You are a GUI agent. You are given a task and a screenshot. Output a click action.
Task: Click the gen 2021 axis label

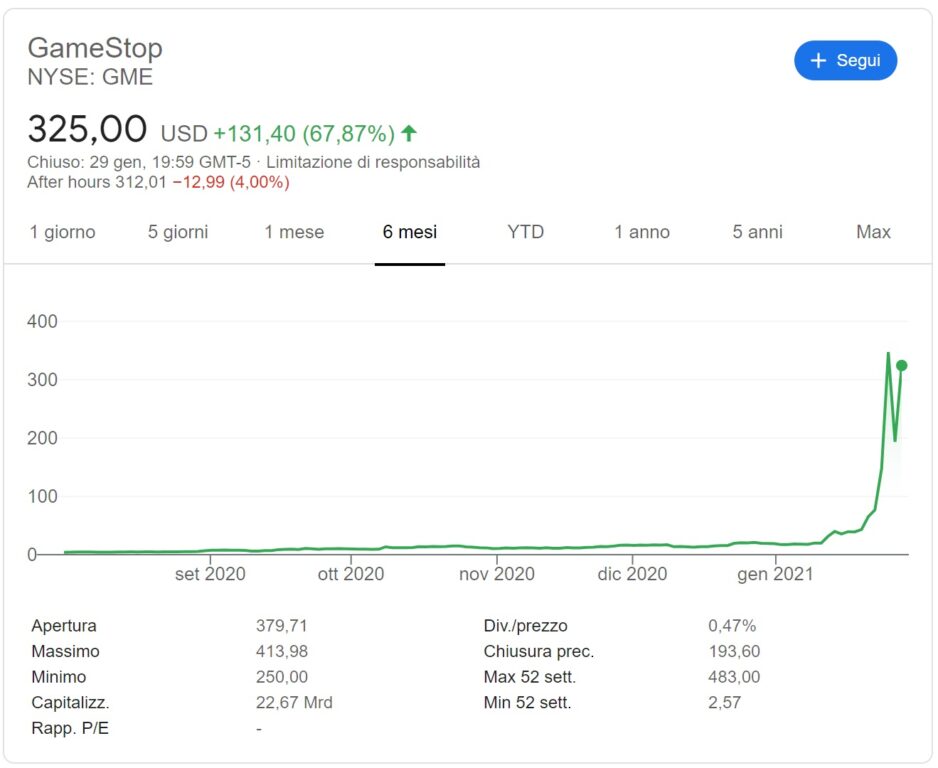click(x=775, y=574)
